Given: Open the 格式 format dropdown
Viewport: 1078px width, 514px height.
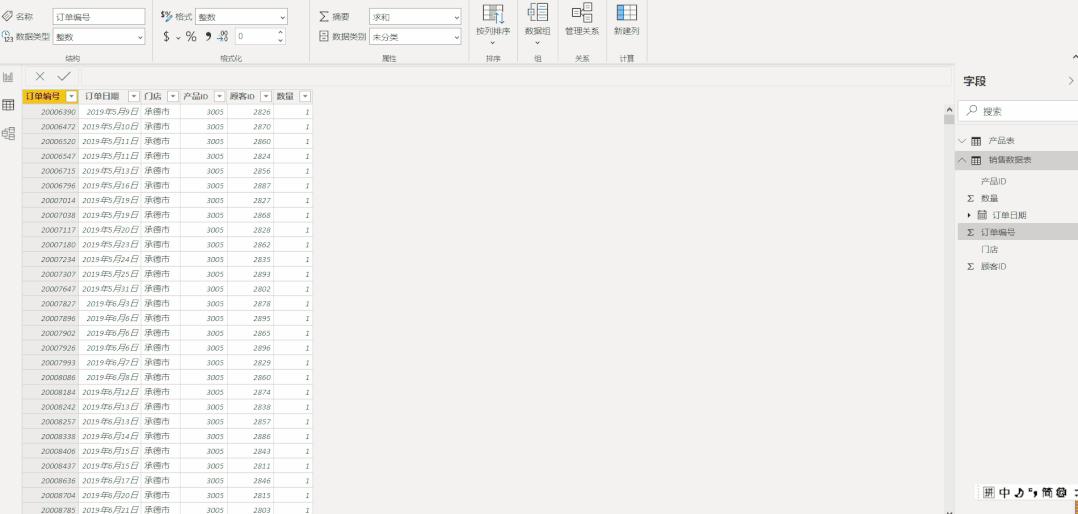Looking at the screenshot, I should [241, 17].
